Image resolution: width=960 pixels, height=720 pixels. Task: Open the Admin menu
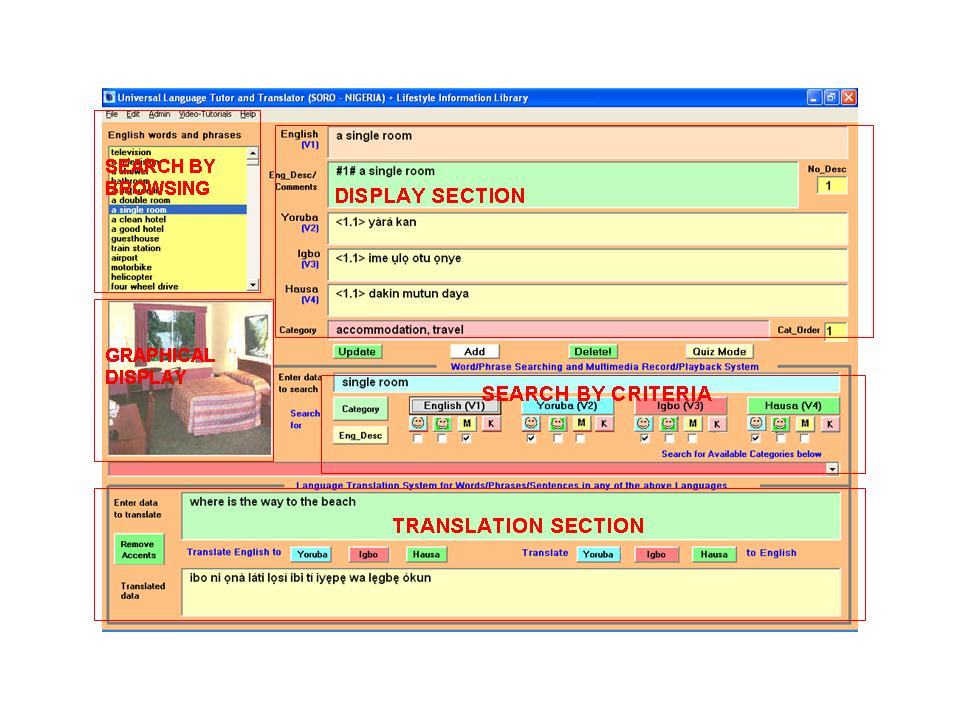tap(159, 115)
